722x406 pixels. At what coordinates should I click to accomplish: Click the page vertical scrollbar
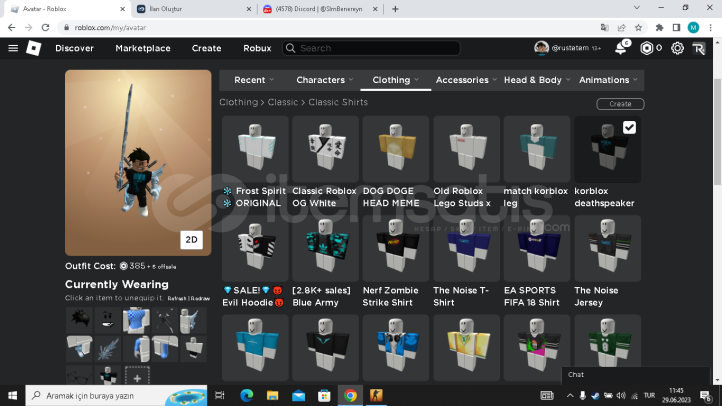click(717, 133)
